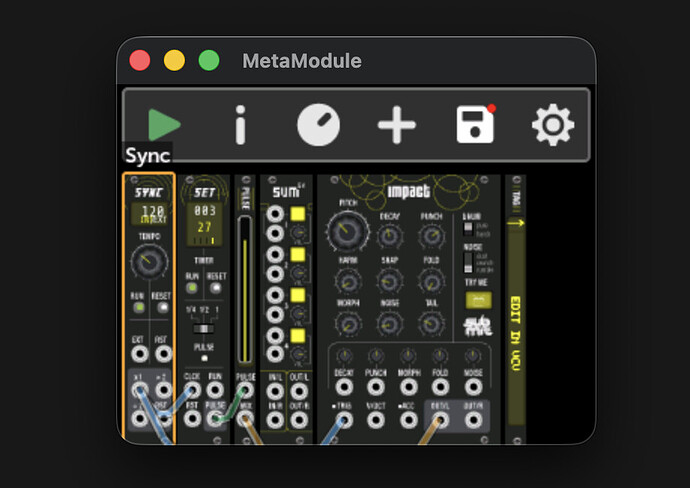Toggle the Drum switch on Impact
The image size is (690, 488).
468,229
